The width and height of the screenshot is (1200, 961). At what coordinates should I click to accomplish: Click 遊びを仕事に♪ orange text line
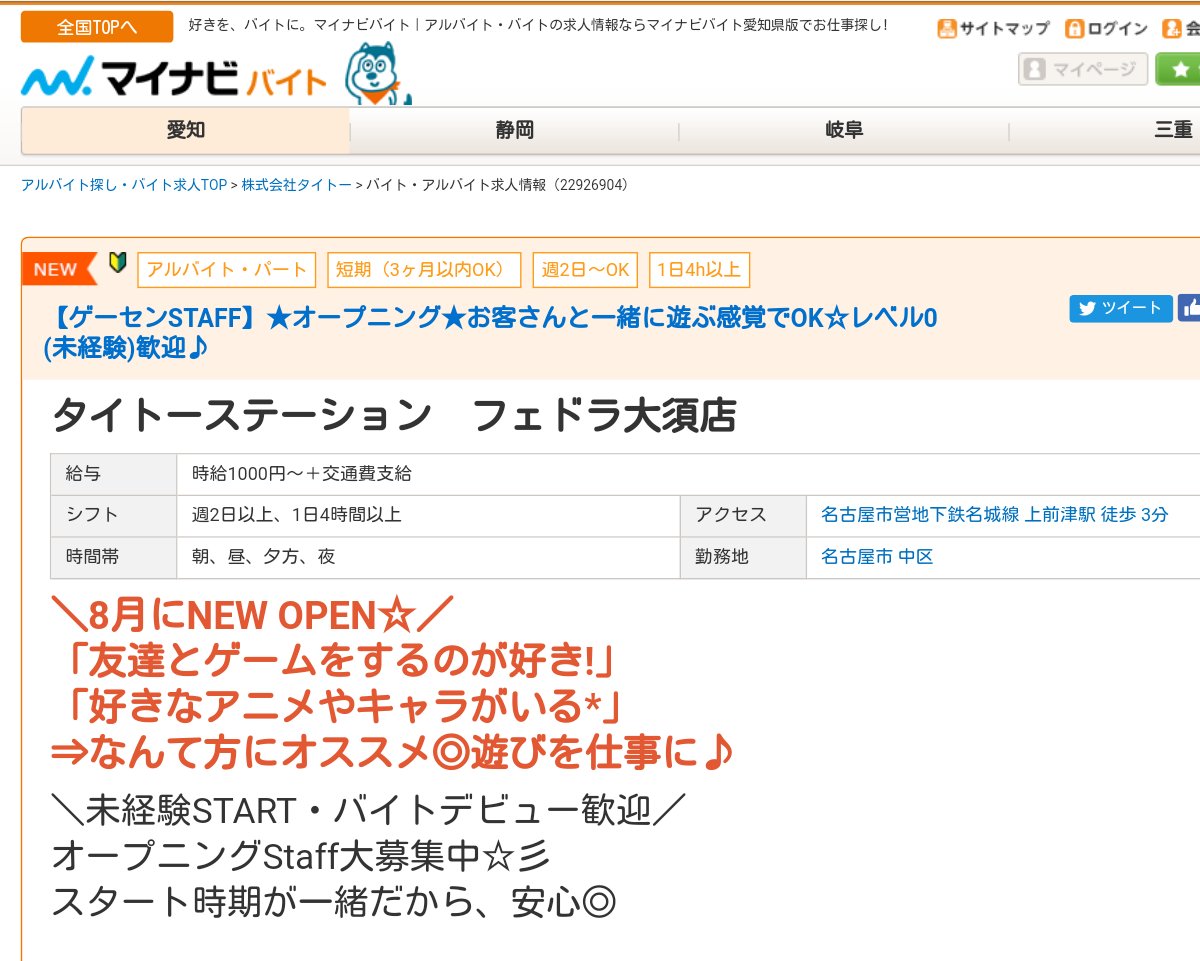coord(393,754)
